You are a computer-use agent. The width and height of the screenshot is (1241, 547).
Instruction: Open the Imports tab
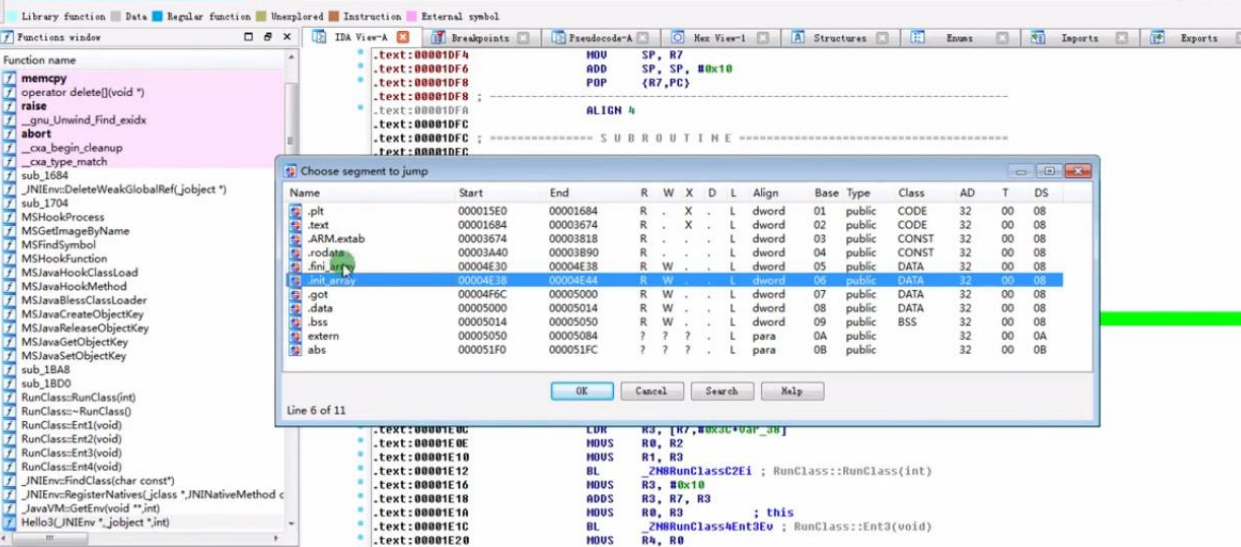(x=1079, y=38)
